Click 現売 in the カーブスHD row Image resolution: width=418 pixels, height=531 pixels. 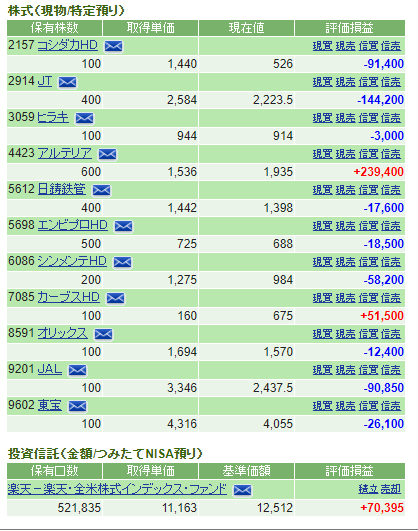click(x=346, y=298)
